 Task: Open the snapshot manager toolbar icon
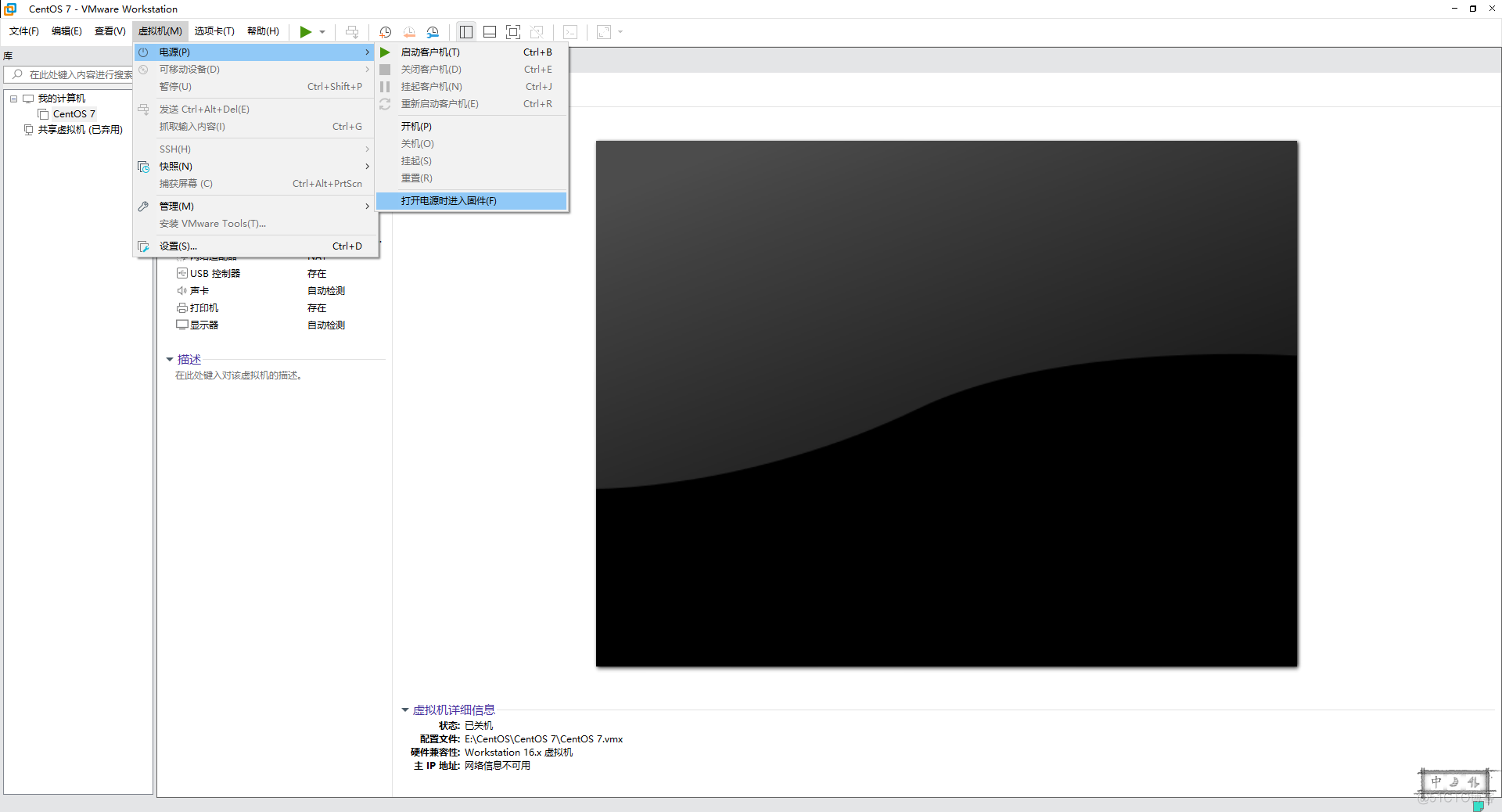tap(433, 32)
